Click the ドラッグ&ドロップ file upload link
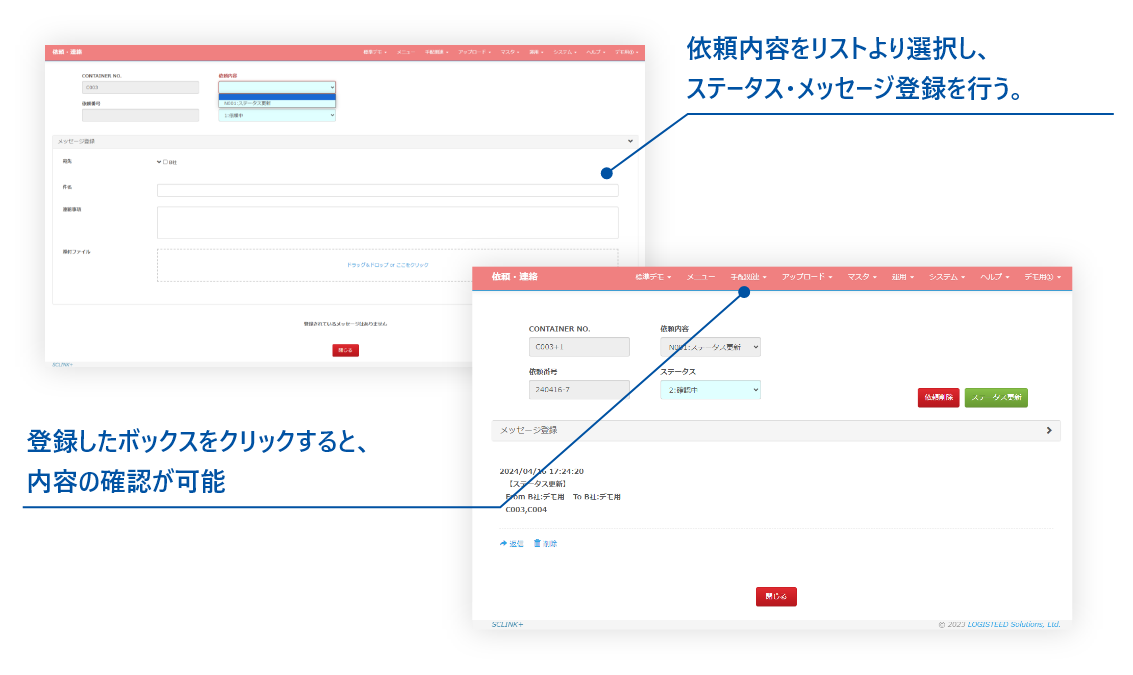Viewport: 1133px width, 675px height. 387,265
